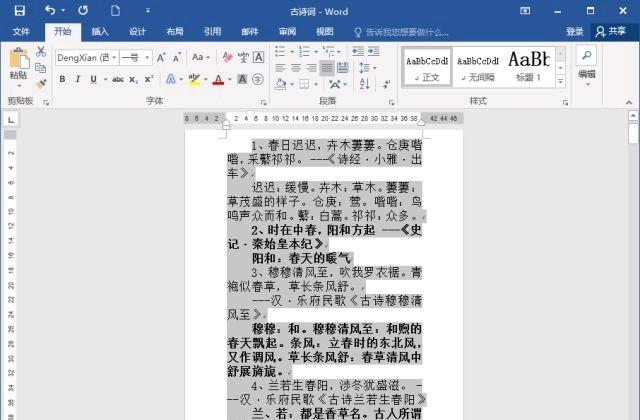Add the phonetic guide (wén) to text

tap(243, 58)
